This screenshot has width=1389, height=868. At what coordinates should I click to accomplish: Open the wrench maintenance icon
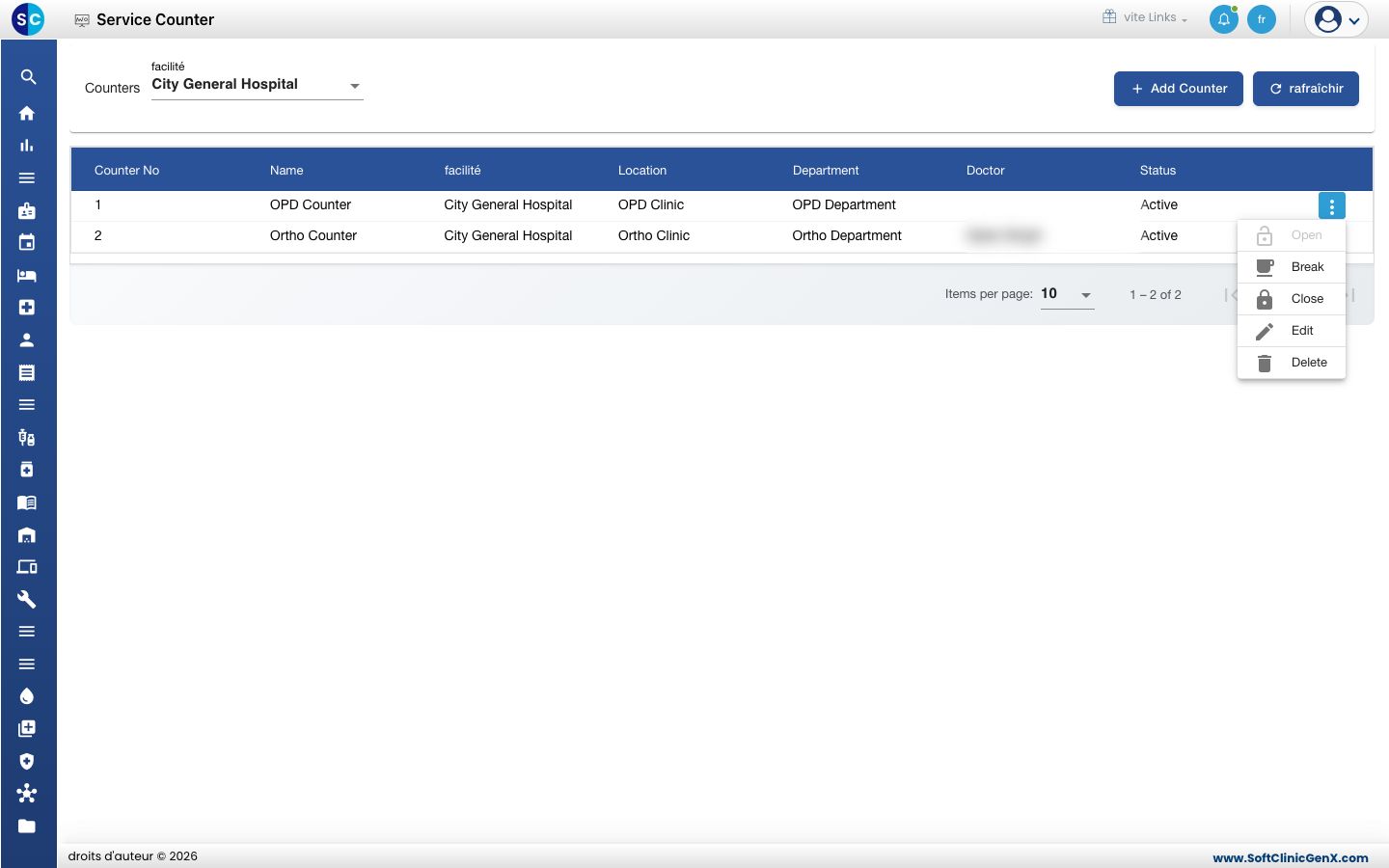point(27,599)
